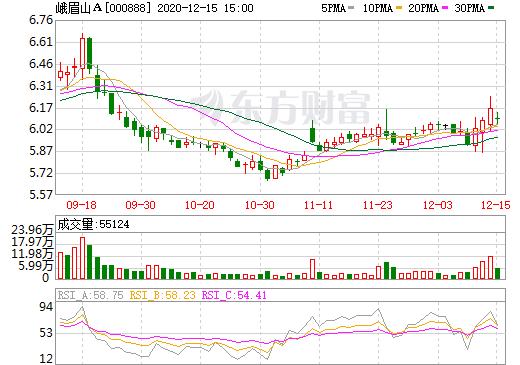
Task: Click RSI axis label 53
Action: 46,333
